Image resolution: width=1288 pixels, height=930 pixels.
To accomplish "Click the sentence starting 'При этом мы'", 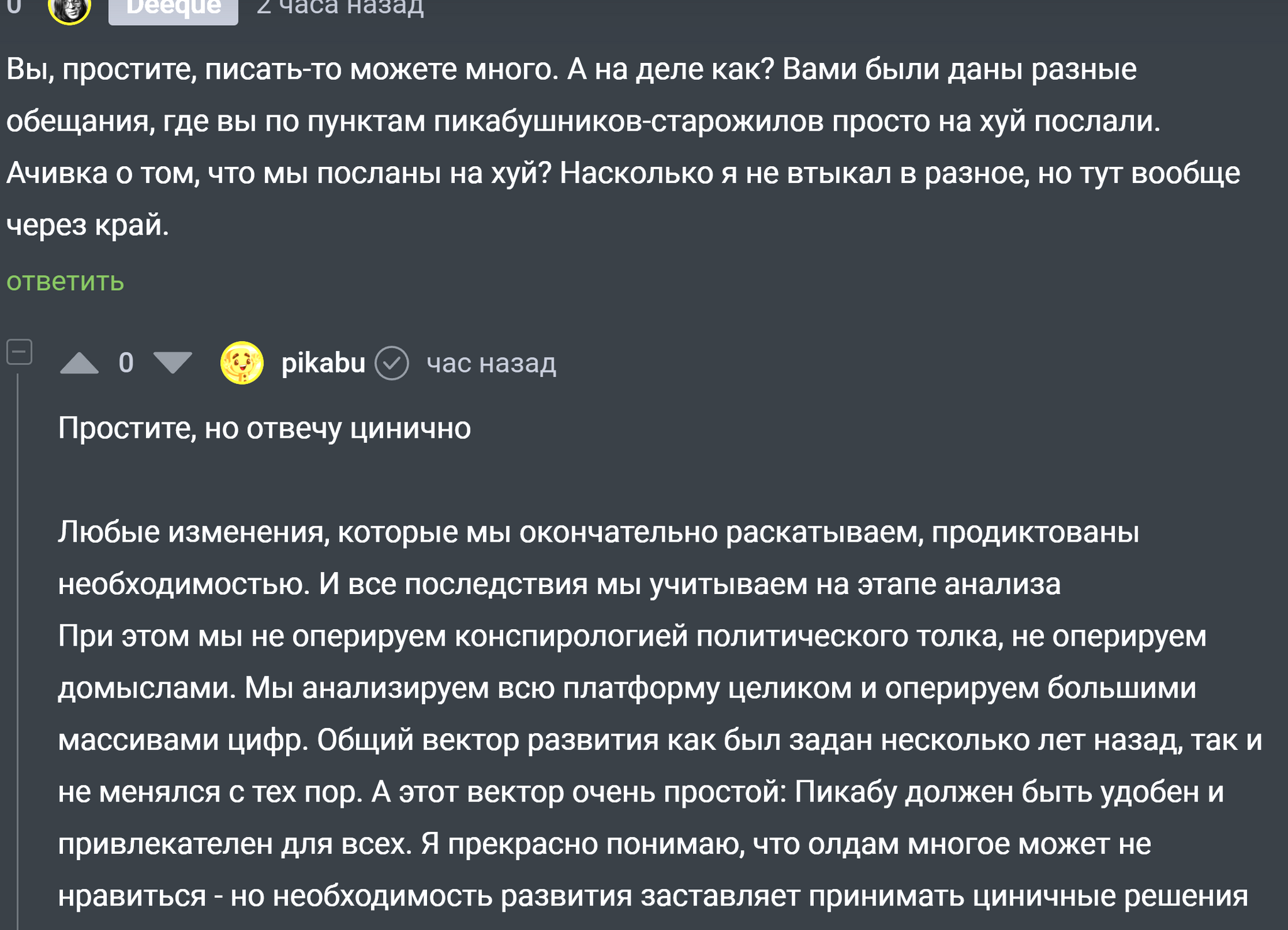I will pos(252,636).
